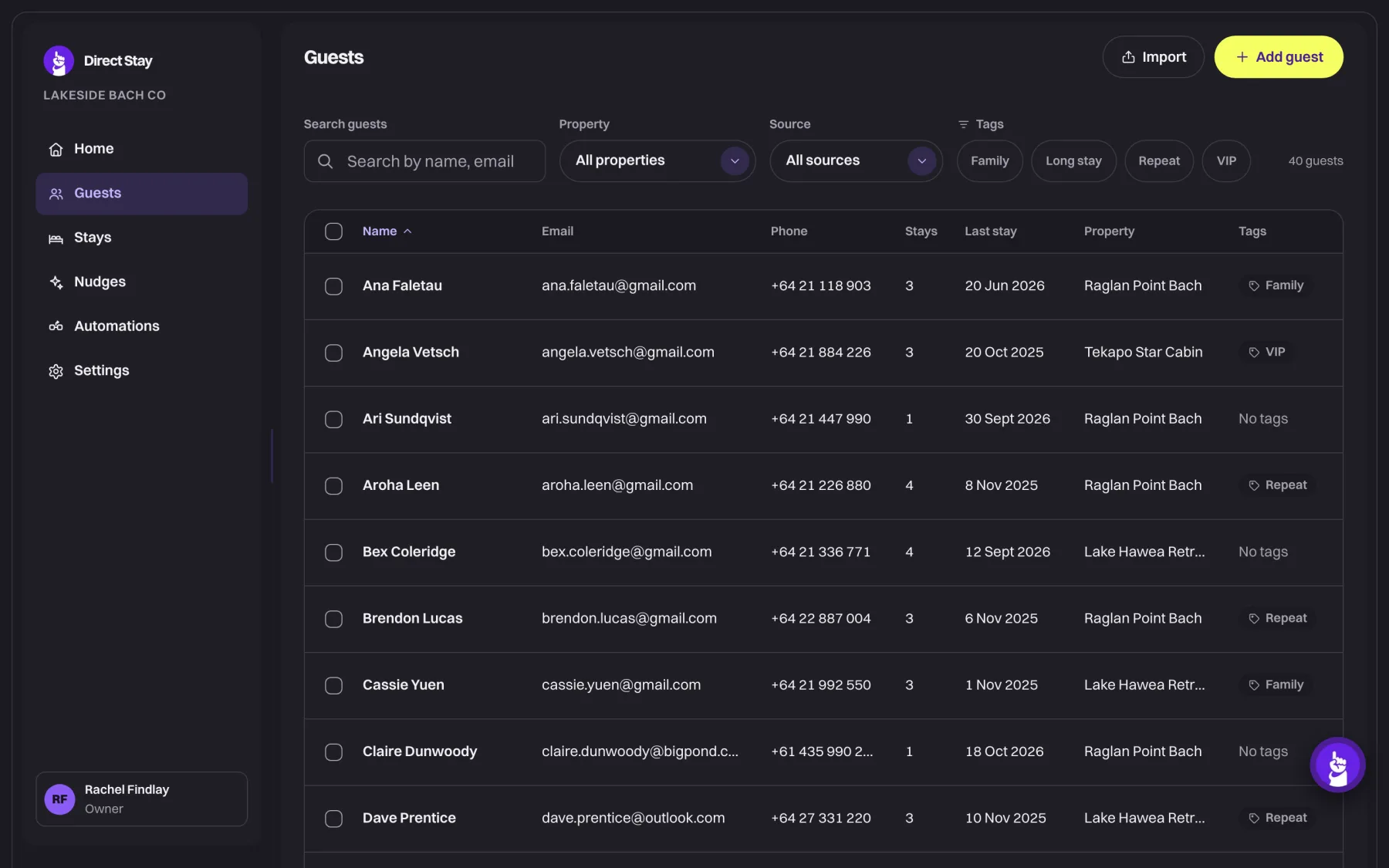This screenshot has width=1389, height=868.
Task: Click tag icon on Brendon Lucas's Repeat tag
Action: (x=1254, y=619)
